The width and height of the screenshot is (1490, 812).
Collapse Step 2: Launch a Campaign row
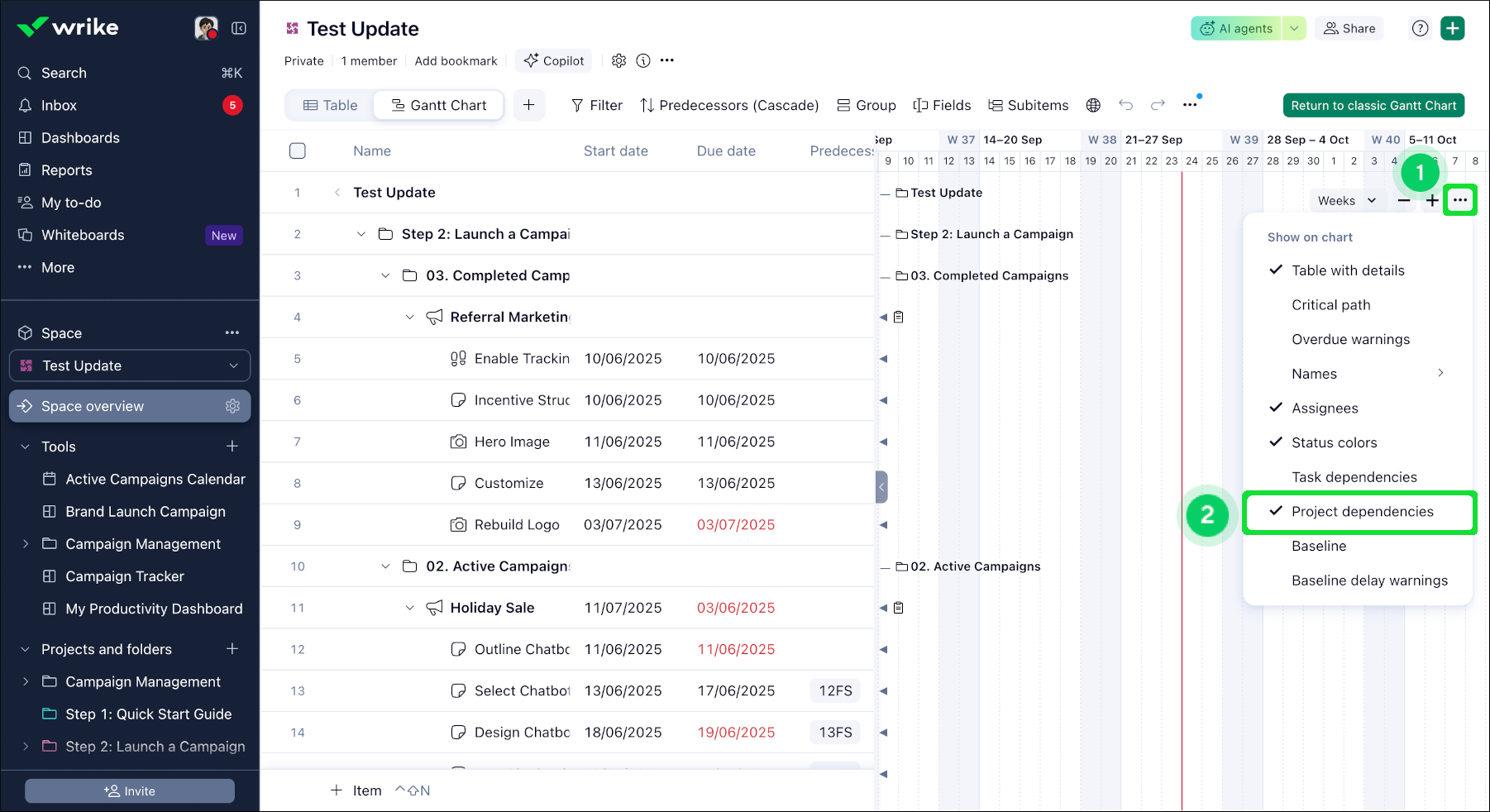coord(361,234)
